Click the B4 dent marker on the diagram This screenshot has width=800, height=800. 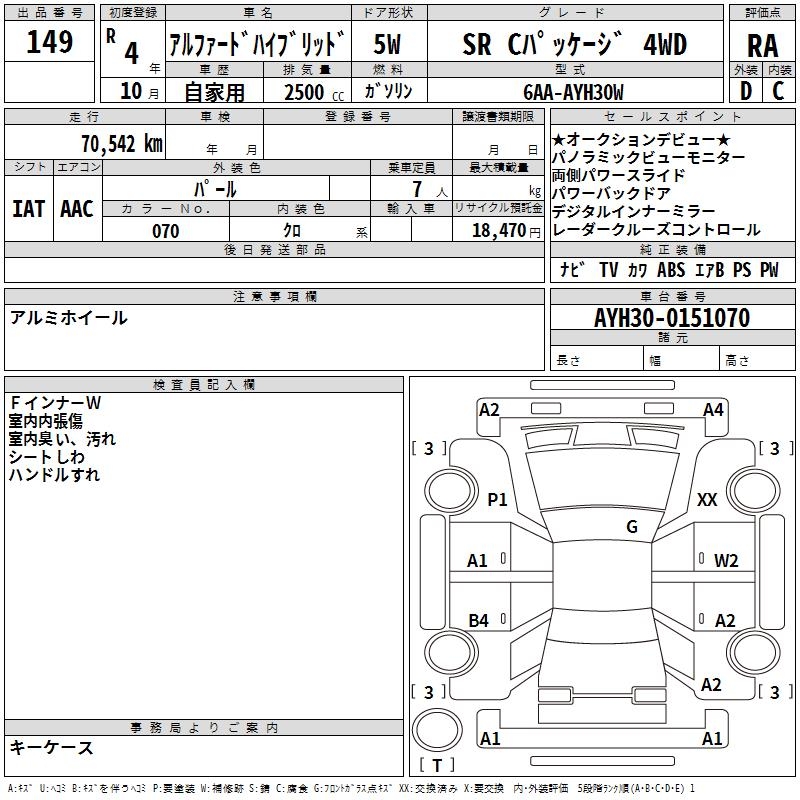click(x=479, y=621)
